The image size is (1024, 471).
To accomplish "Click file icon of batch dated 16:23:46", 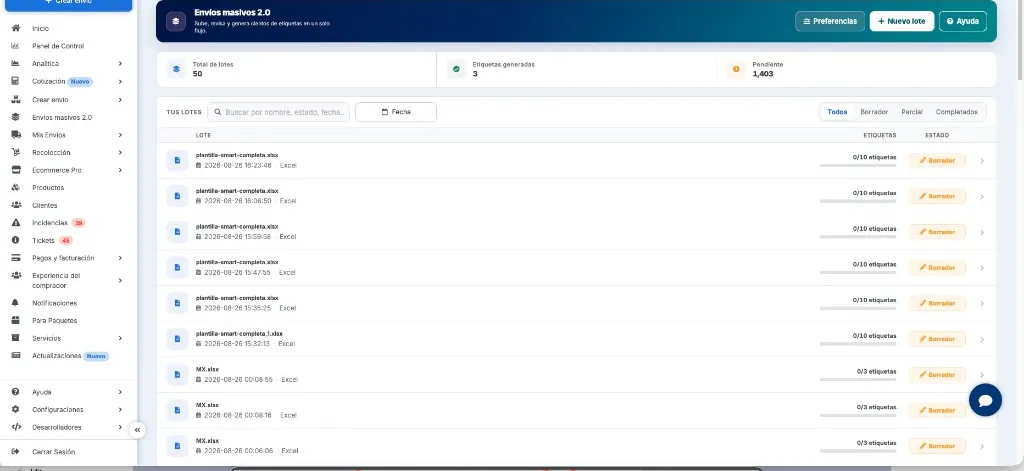I will click(177, 161).
